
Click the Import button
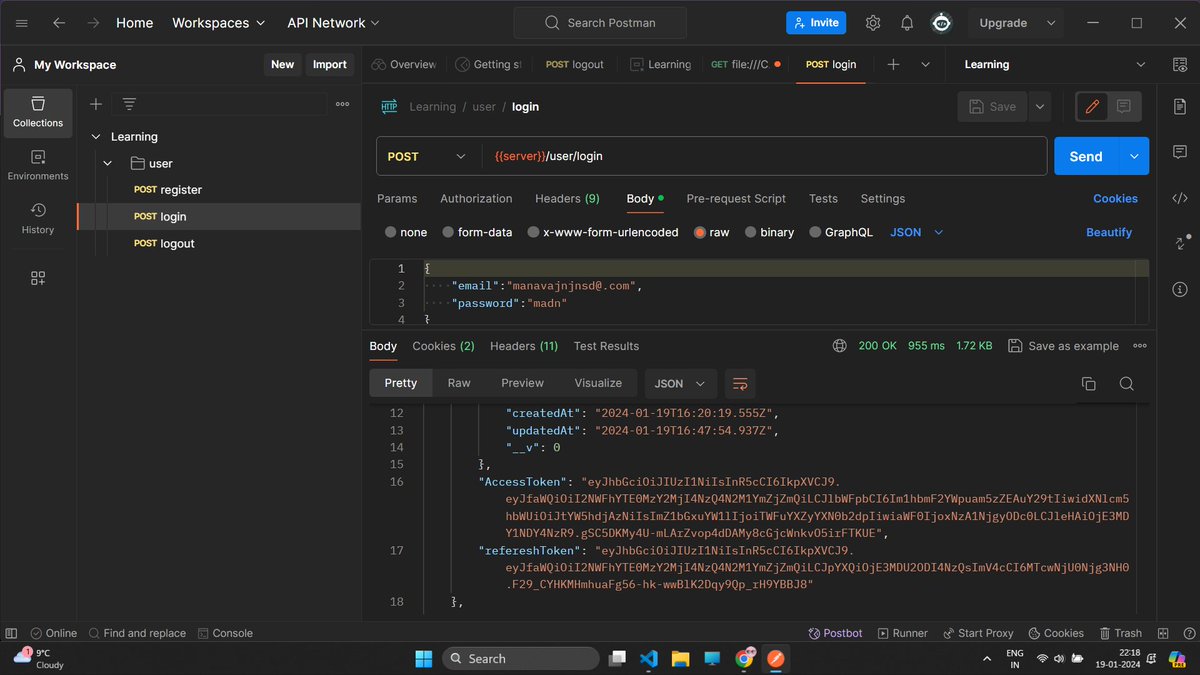click(329, 64)
